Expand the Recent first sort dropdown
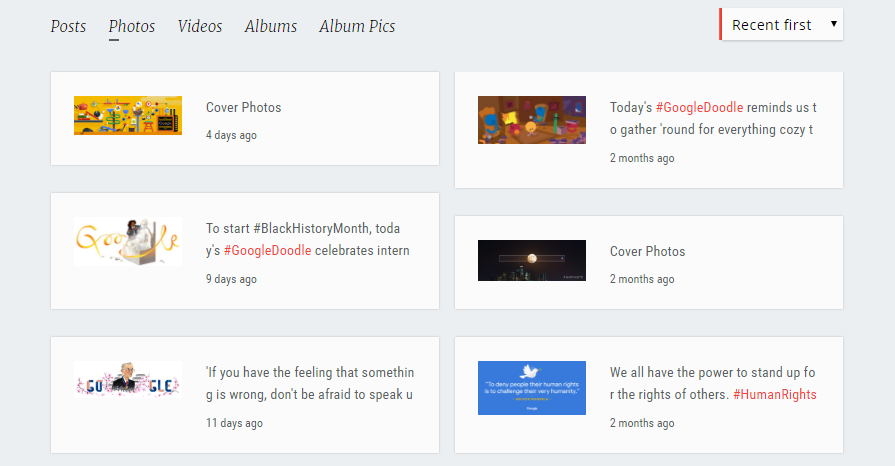The height and width of the screenshot is (466, 895). (x=781, y=25)
